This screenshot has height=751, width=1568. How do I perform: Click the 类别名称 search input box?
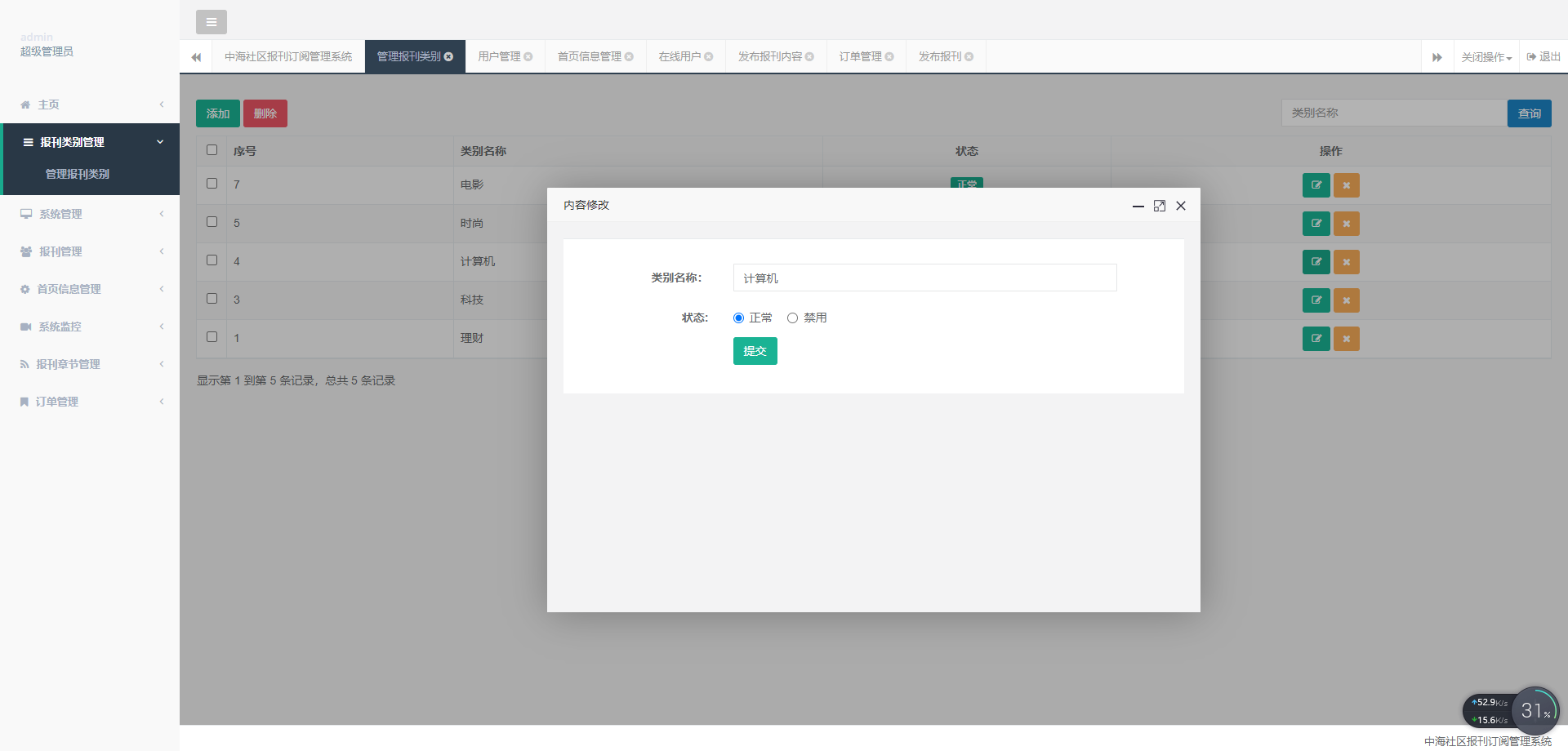point(1394,113)
